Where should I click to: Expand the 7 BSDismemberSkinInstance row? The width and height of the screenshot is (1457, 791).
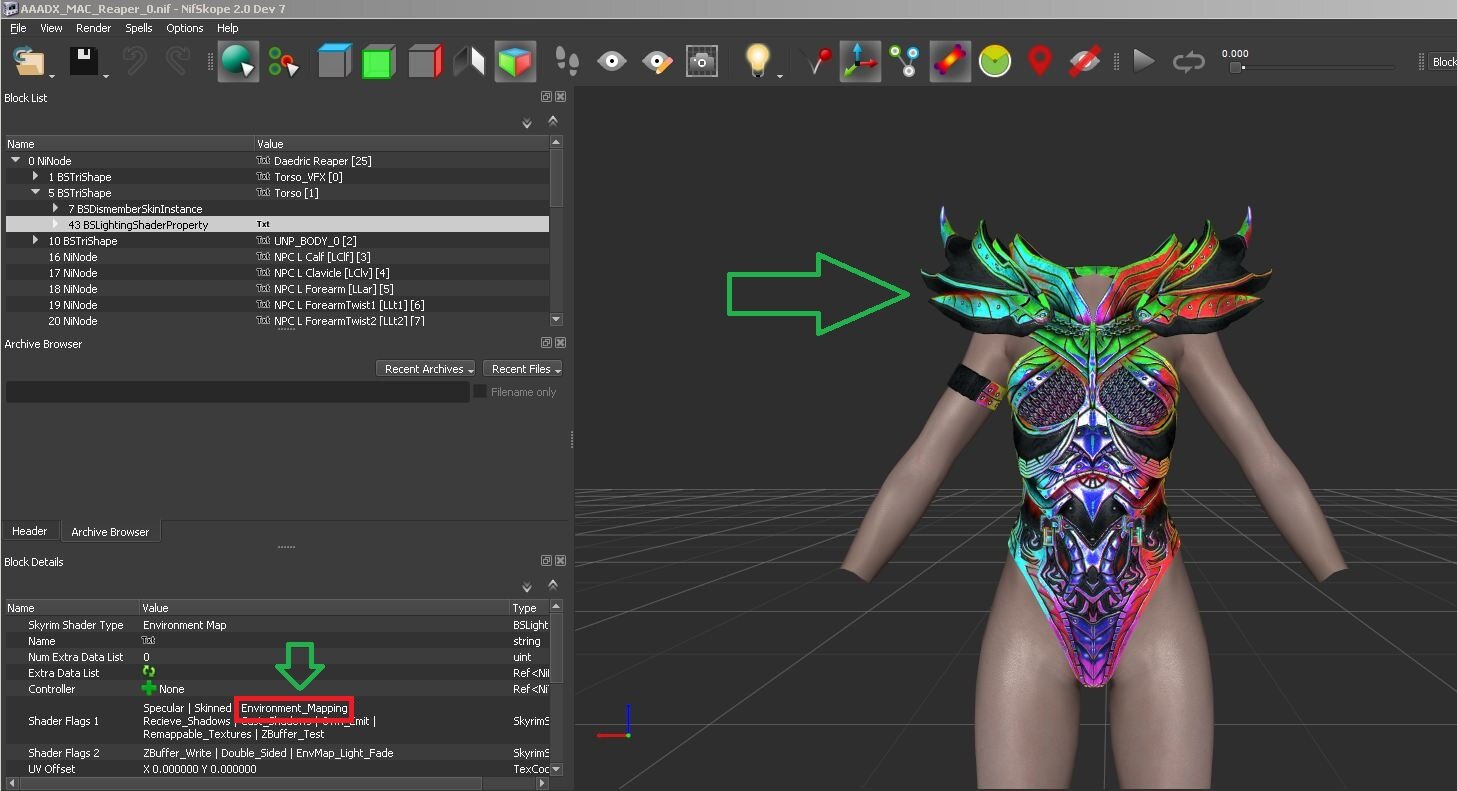pos(56,208)
